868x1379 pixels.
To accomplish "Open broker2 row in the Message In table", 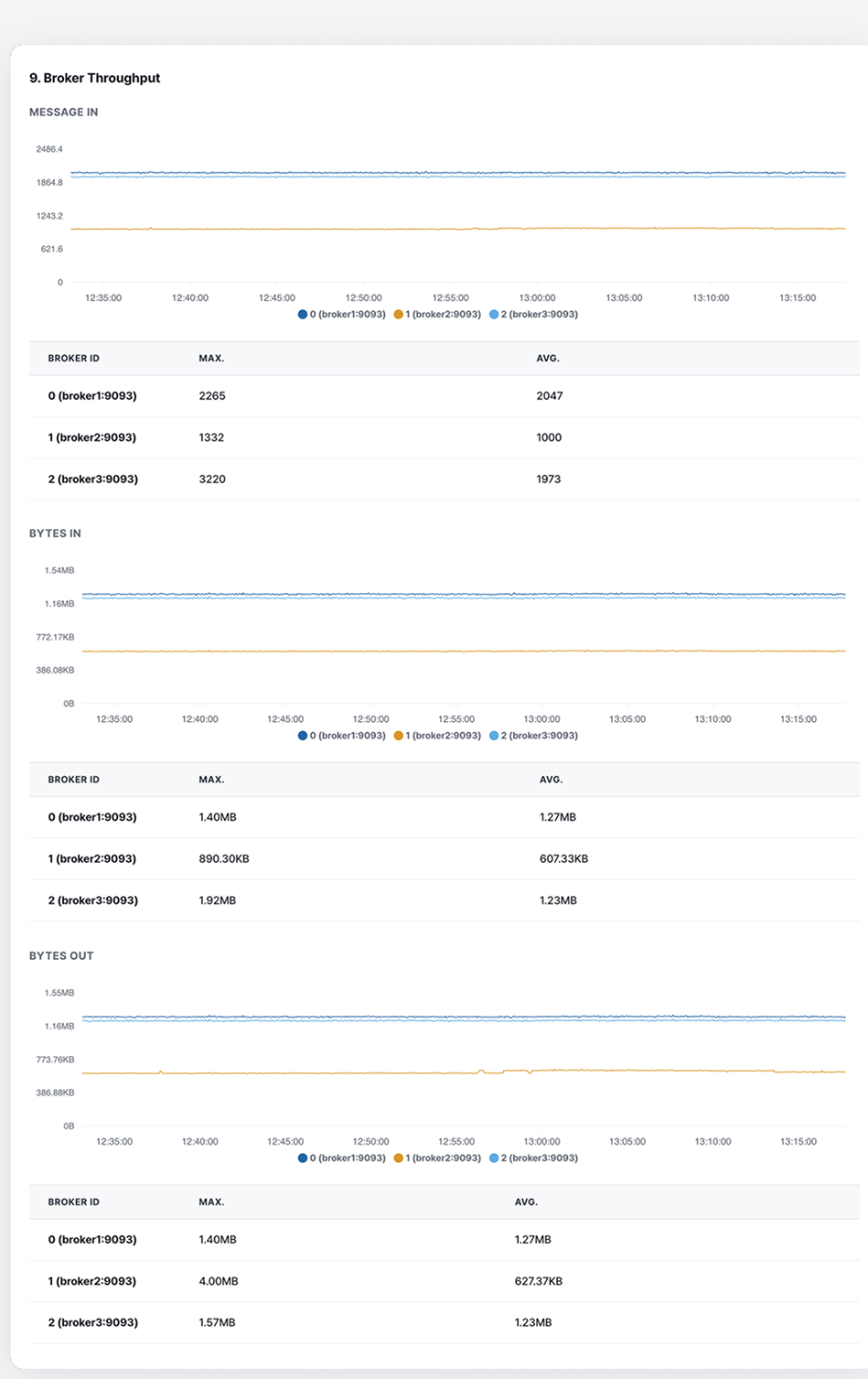I will 91,437.
